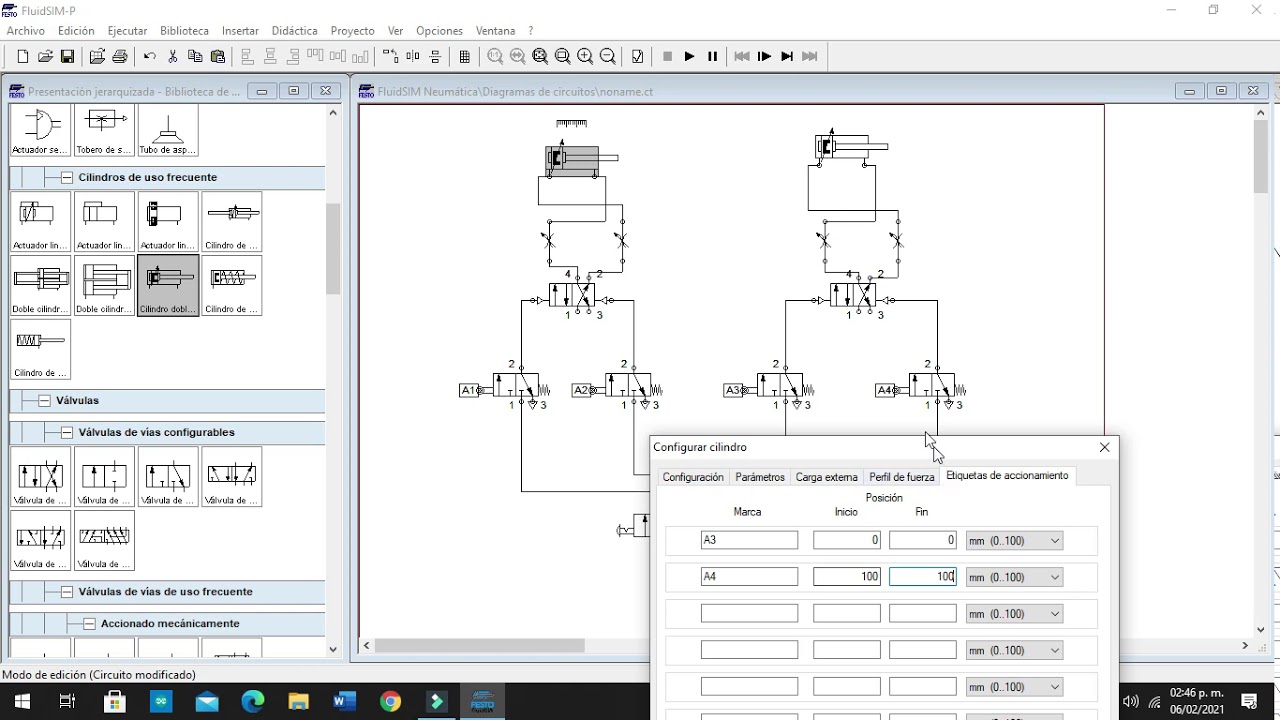Click the Inicio field of the A4 row
The height and width of the screenshot is (720, 1280).
(x=847, y=577)
